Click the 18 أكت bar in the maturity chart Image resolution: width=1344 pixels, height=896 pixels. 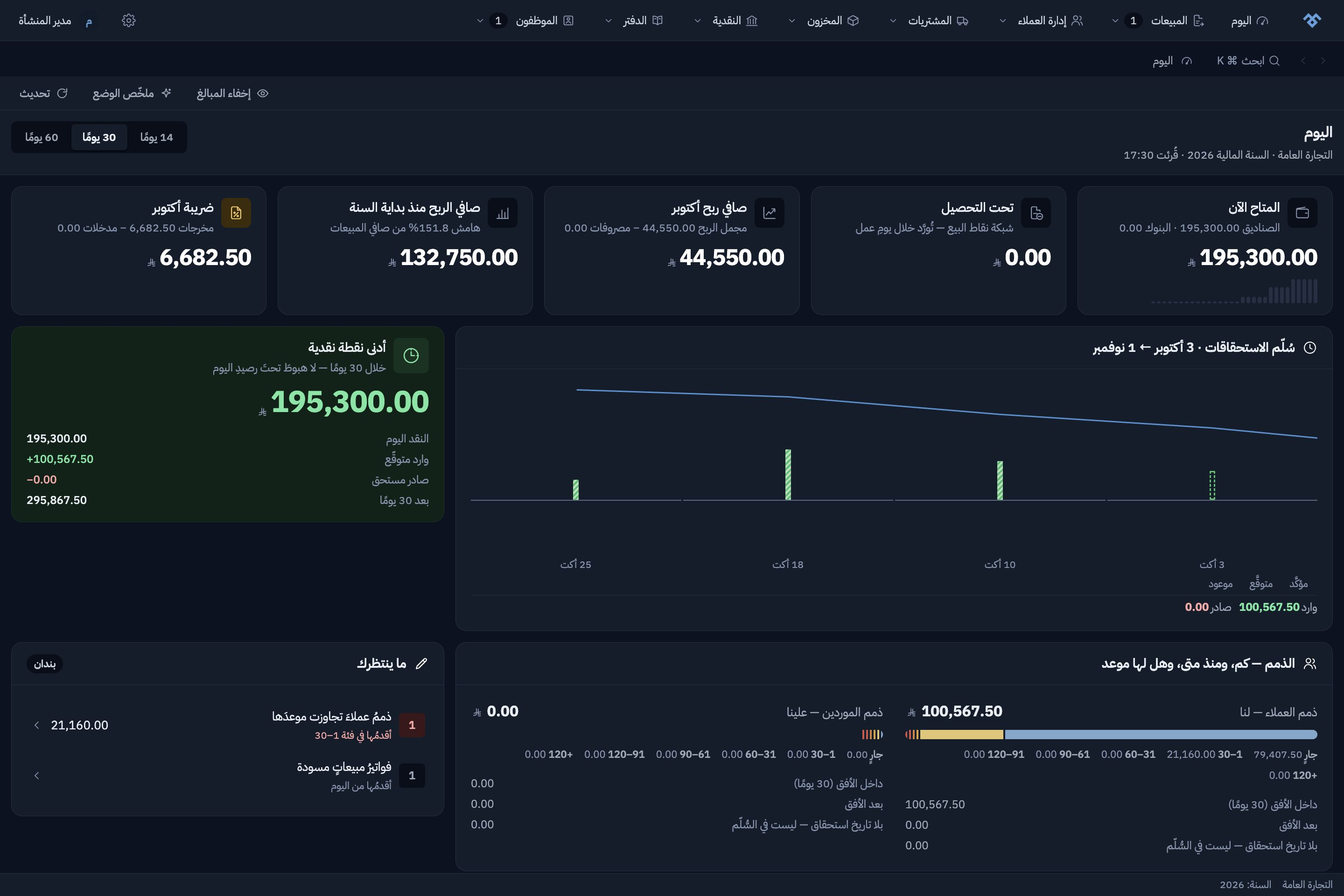(788, 475)
